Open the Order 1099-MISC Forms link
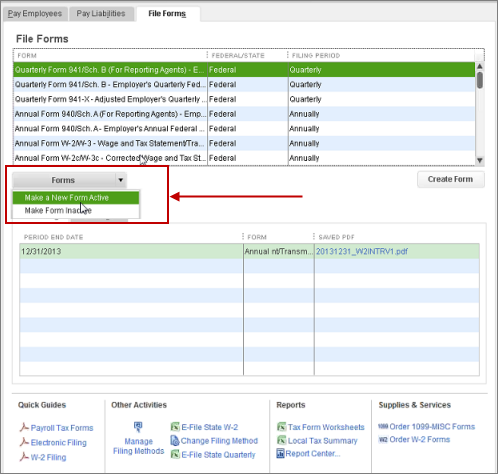Viewport: 498px width, 474px height. 432,426
